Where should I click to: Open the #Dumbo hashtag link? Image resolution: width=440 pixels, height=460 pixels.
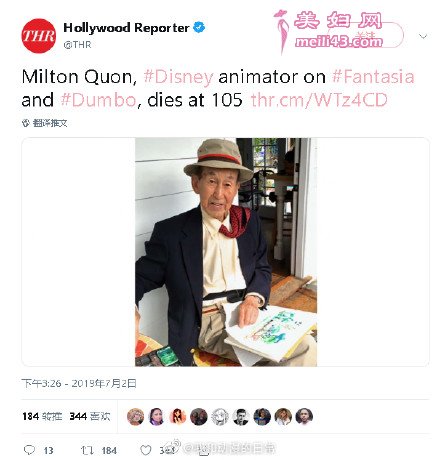click(99, 100)
